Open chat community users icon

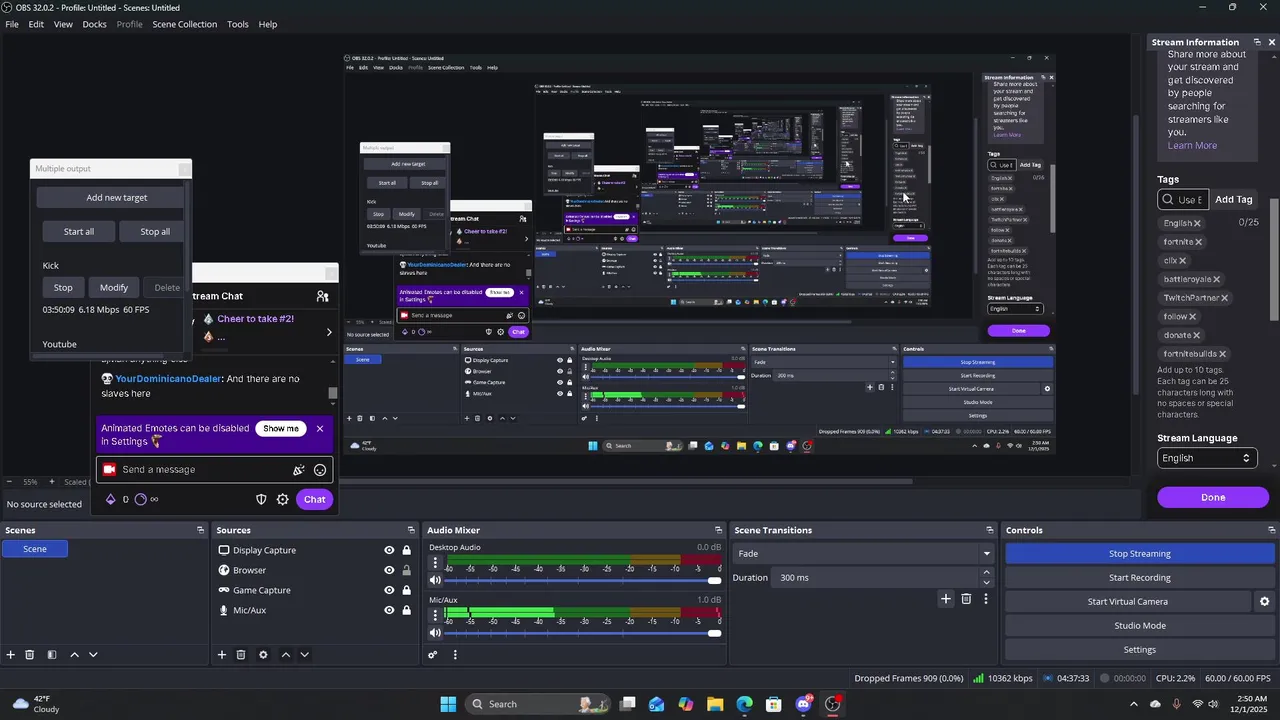point(322,296)
